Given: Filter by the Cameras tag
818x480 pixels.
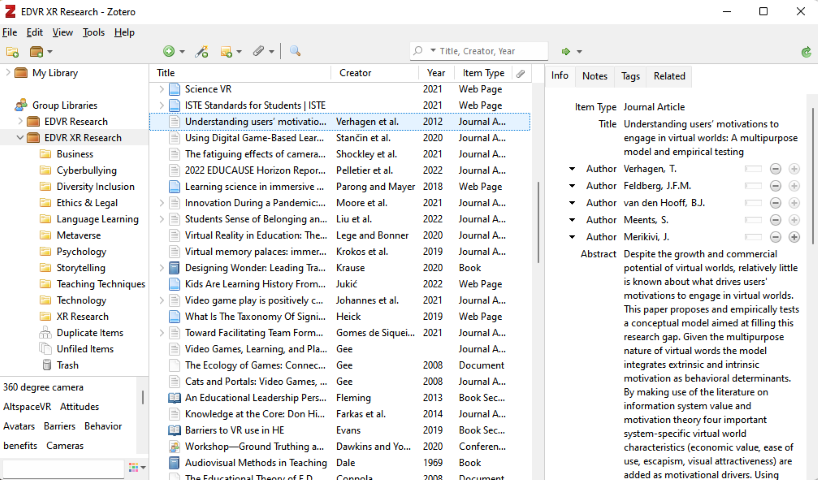Looking at the screenshot, I should [x=65, y=446].
